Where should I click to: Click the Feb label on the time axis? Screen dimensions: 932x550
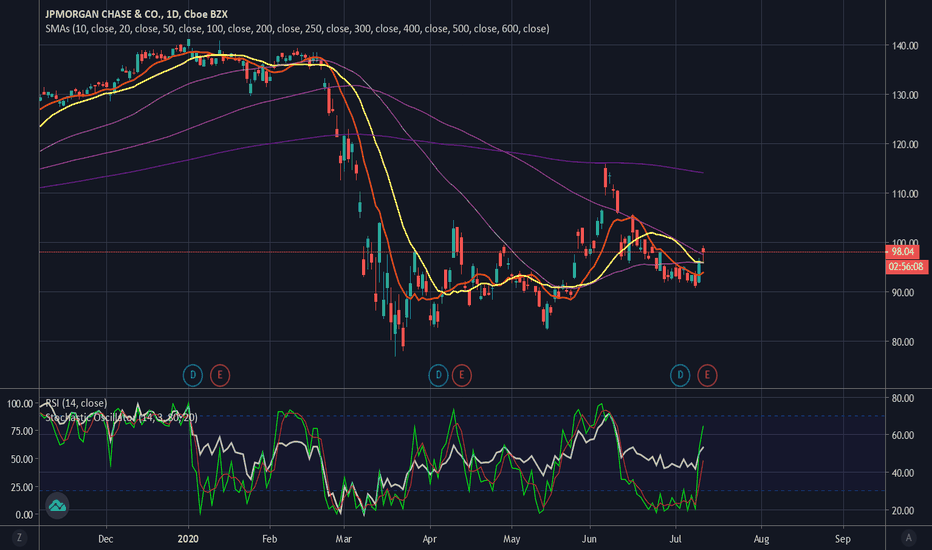tap(270, 539)
